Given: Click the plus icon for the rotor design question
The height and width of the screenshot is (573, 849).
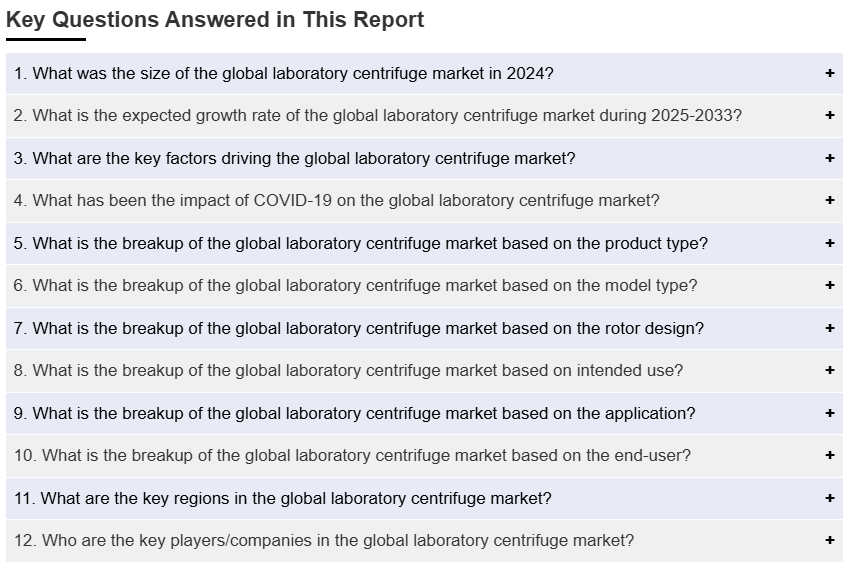Looking at the screenshot, I should click(x=830, y=328).
